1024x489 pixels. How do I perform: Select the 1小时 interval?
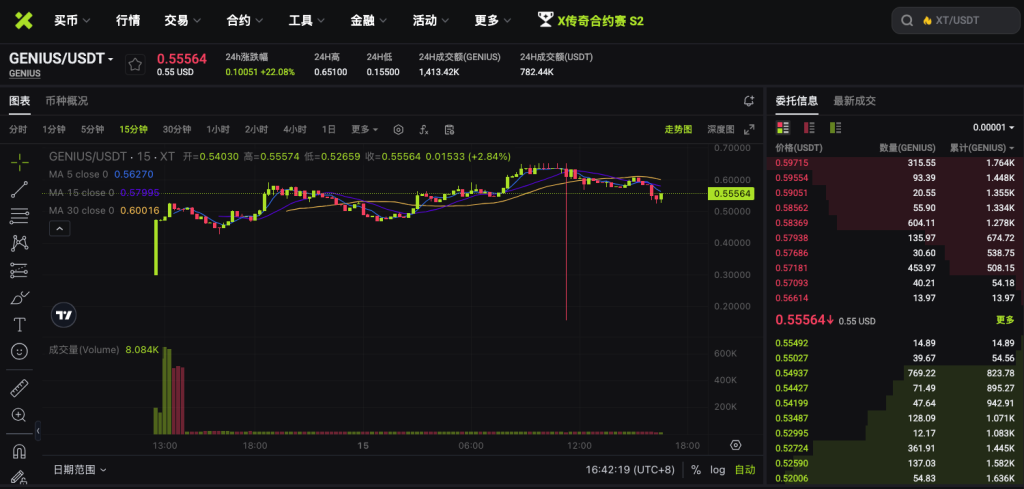pos(218,129)
